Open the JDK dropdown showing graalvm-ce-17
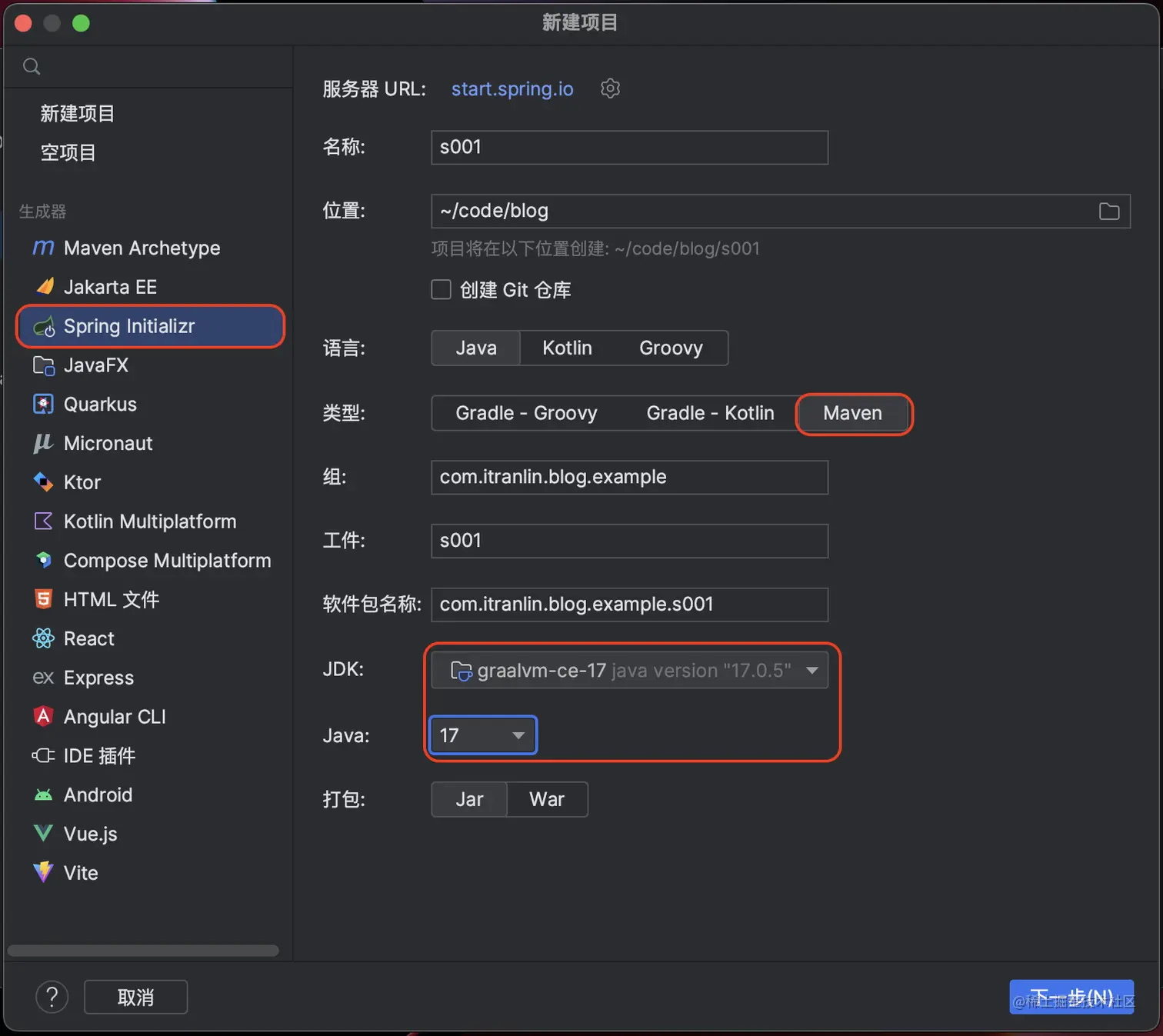This screenshot has height=1036, width=1163. tap(629, 670)
